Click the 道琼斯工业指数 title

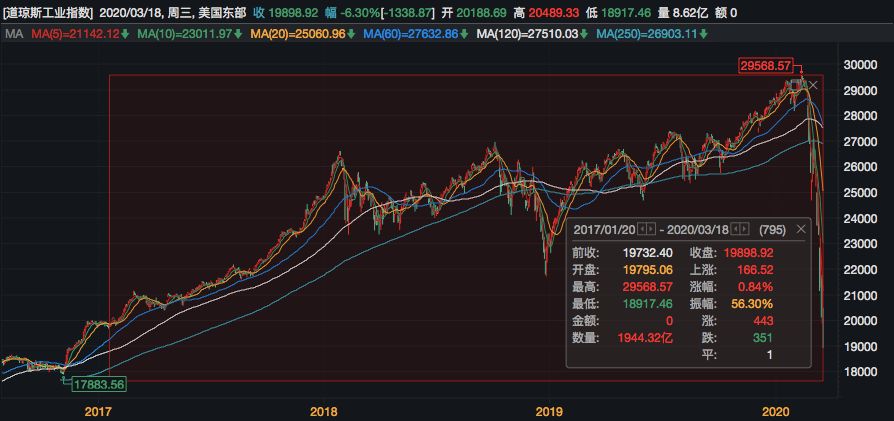(47, 12)
